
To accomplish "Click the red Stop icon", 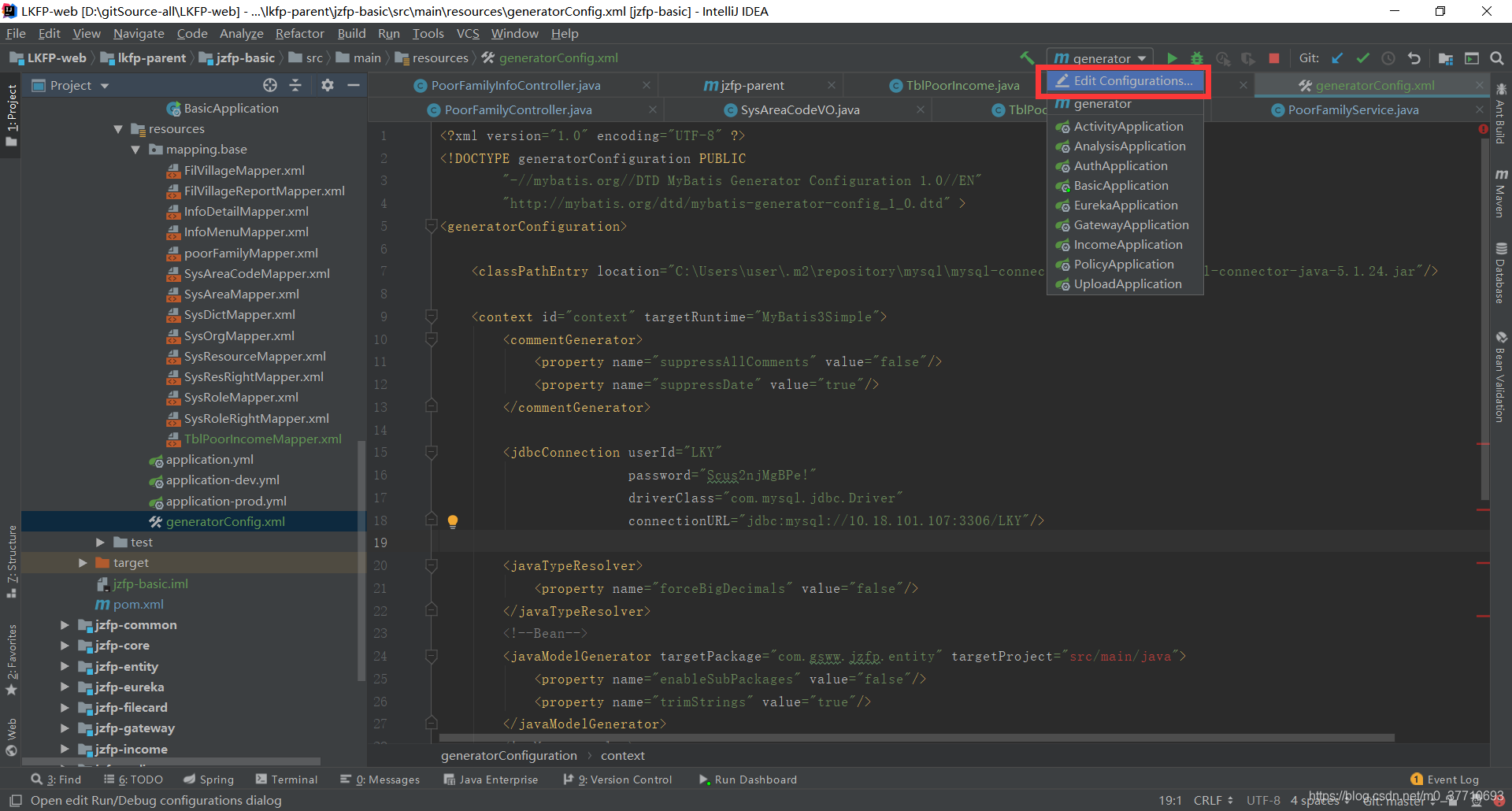I will [x=1273, y=58].
